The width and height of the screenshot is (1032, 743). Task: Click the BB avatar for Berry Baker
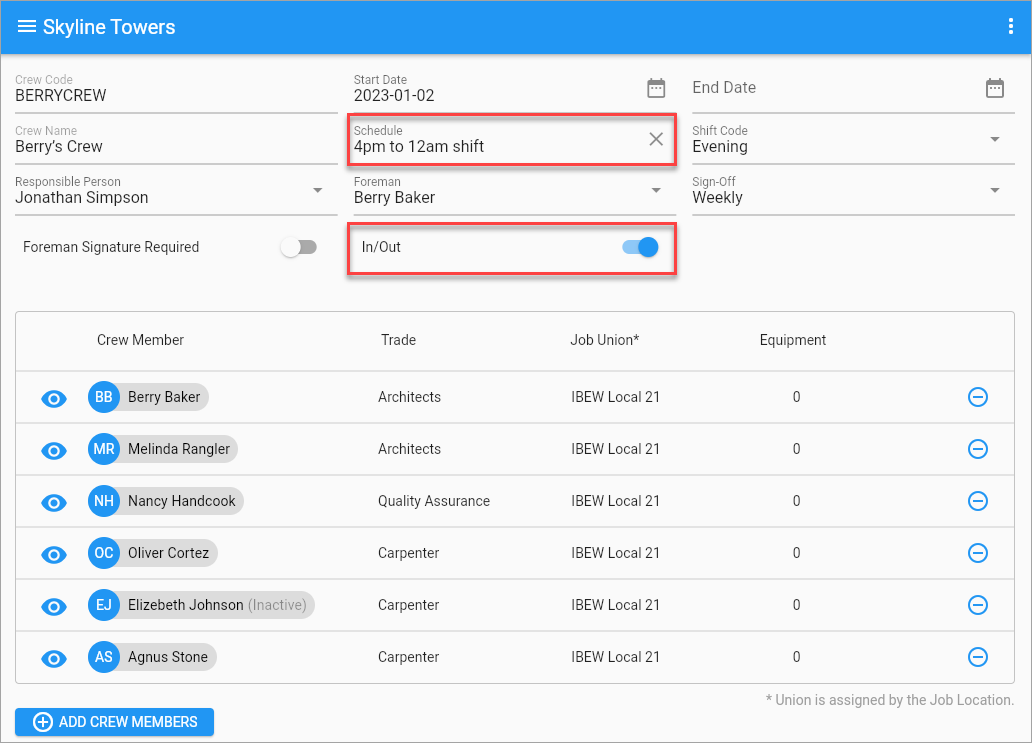(x=103, y=397)
